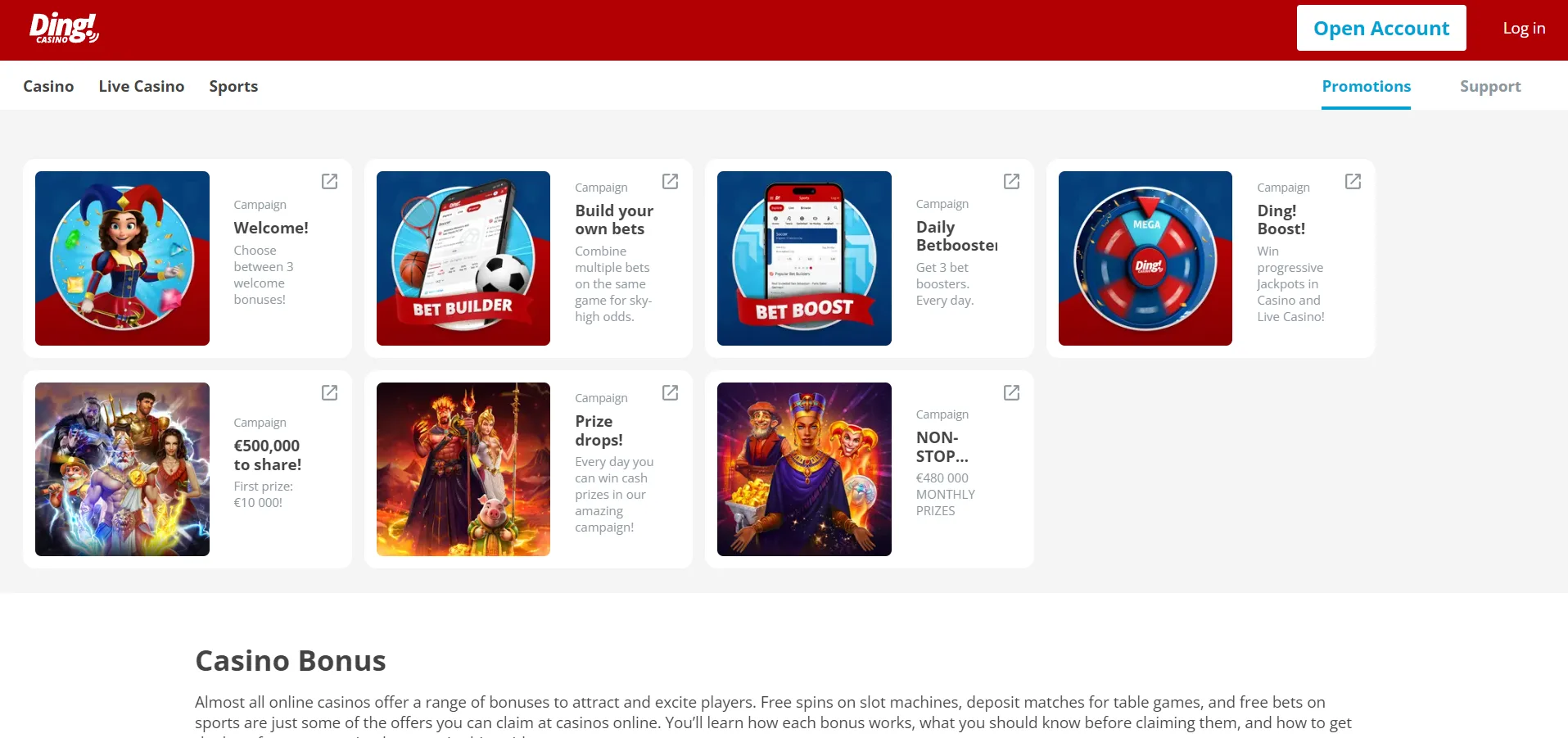
Task: Open the Bet Builder campaign image
Action: coord(463,258)
